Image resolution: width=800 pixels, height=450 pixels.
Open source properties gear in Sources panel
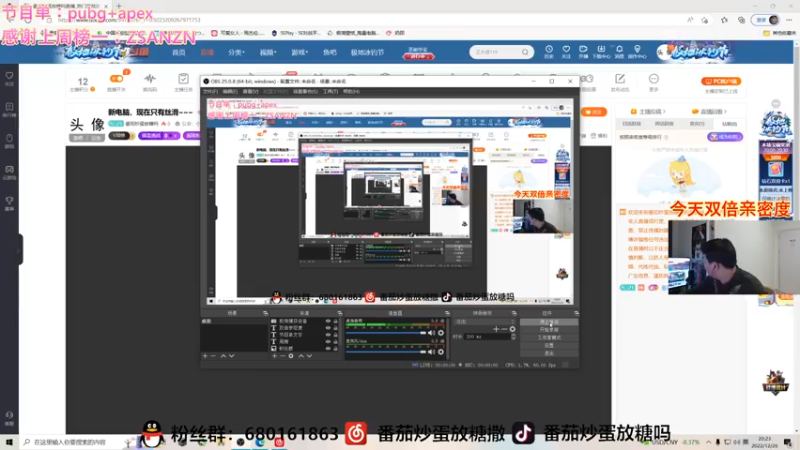291,356
